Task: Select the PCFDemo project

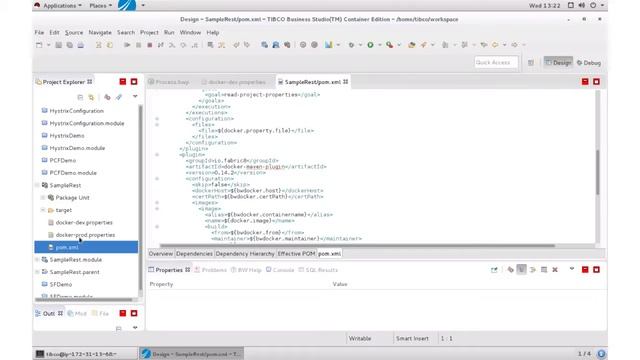Action: click(62, 160)
